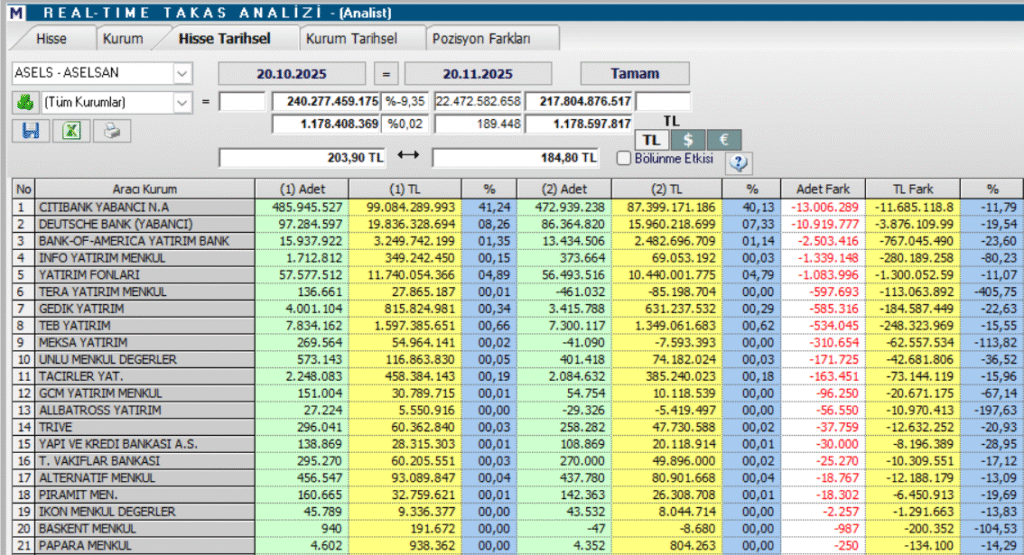The height and width of the screenshot is (555, 1024).
Task: Switch currency to euro (€)
Action: tap(724, 140)
